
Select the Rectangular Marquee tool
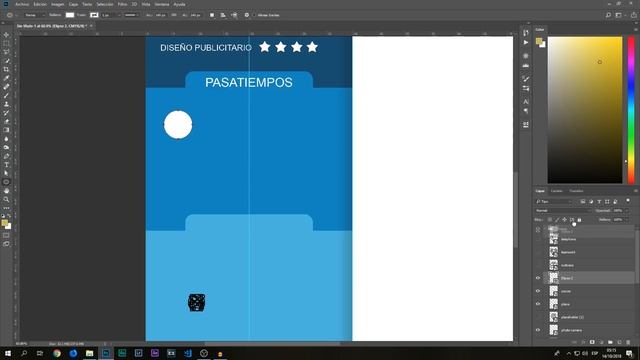point(6,43)
